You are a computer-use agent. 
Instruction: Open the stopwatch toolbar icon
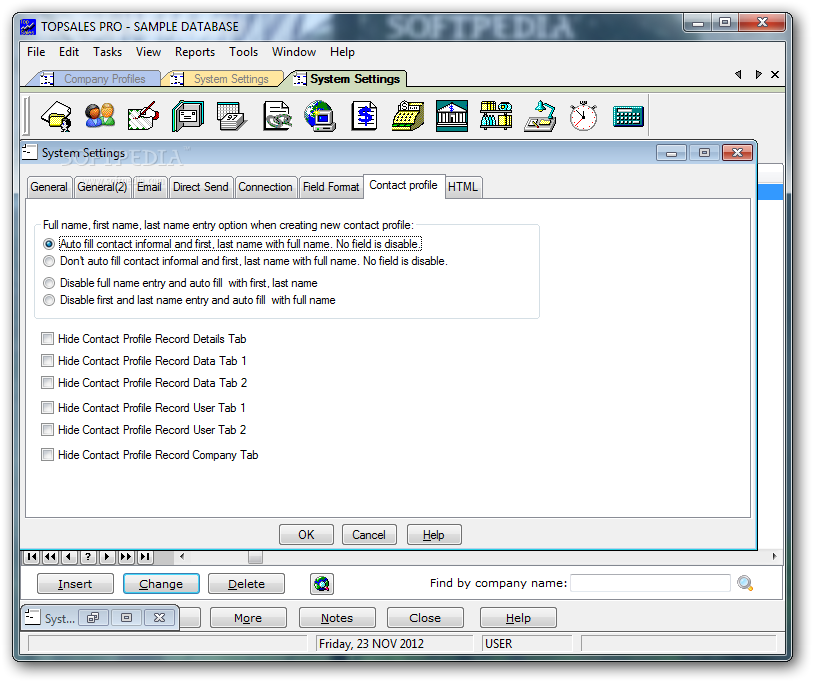click(583, 116)
